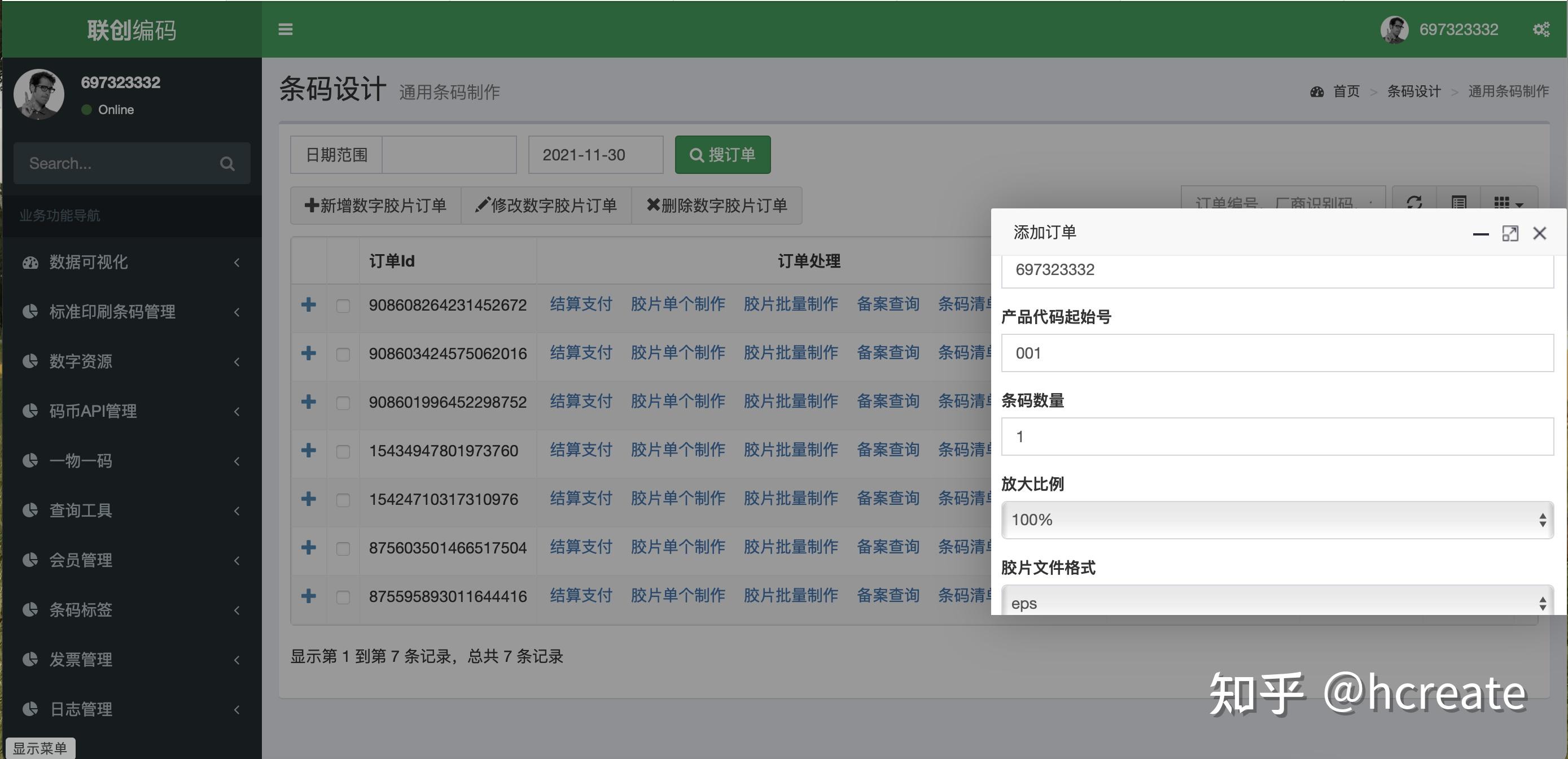
Task: Click the home icon in the breadcrumb
Action: [x=1317, y=91]
